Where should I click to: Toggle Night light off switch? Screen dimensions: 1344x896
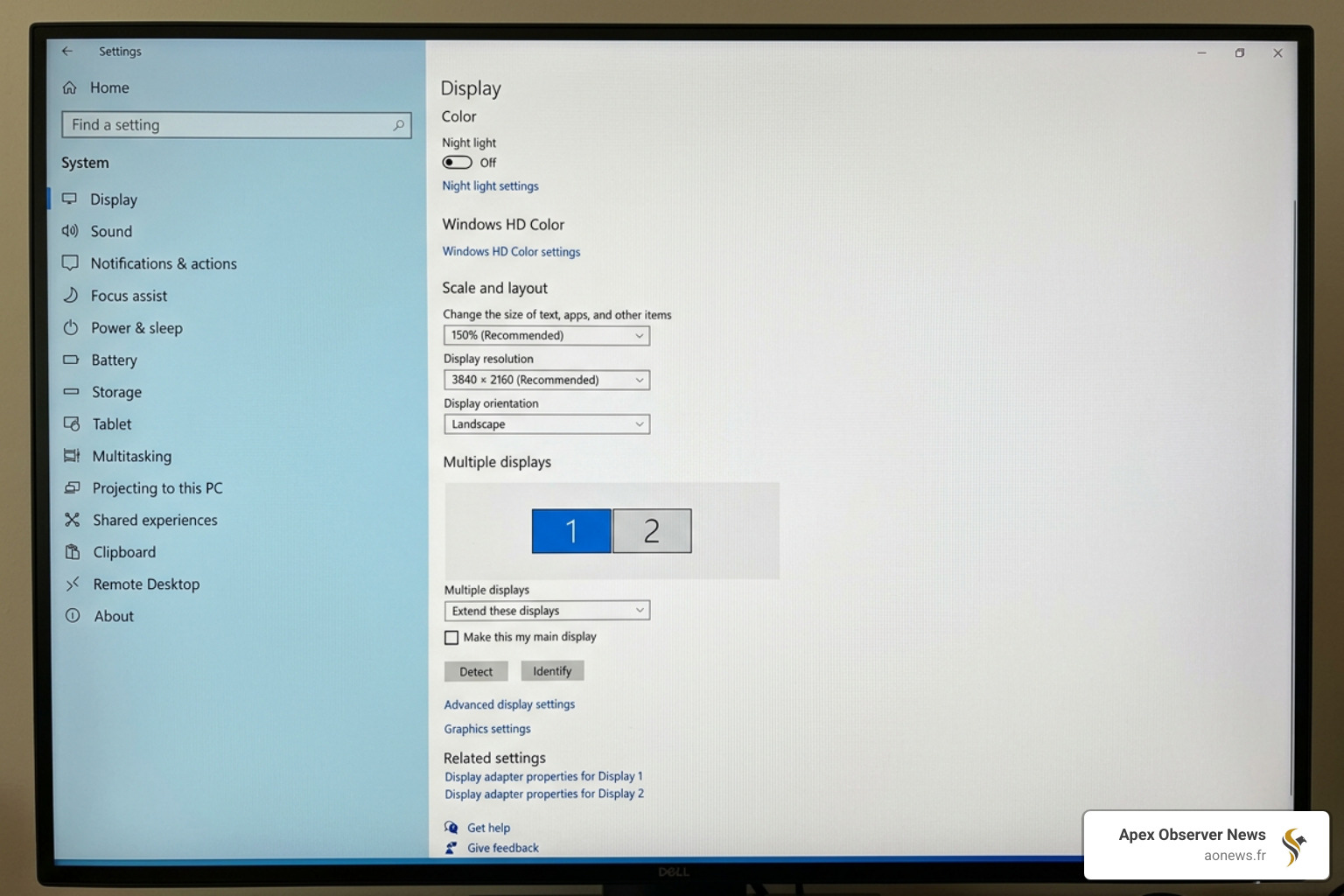coord(457,162)
